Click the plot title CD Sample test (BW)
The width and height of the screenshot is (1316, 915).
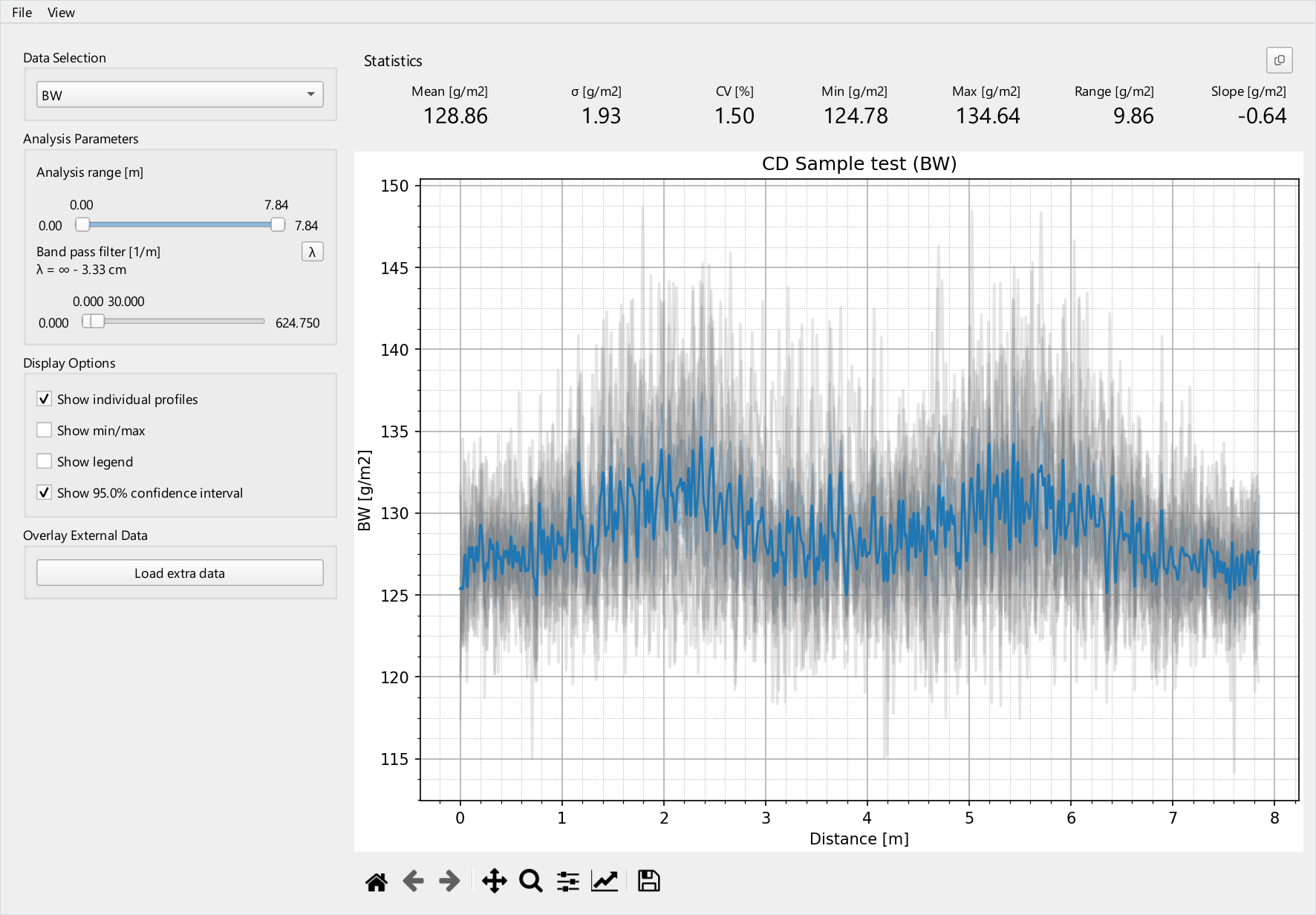(x=859, y=163)
